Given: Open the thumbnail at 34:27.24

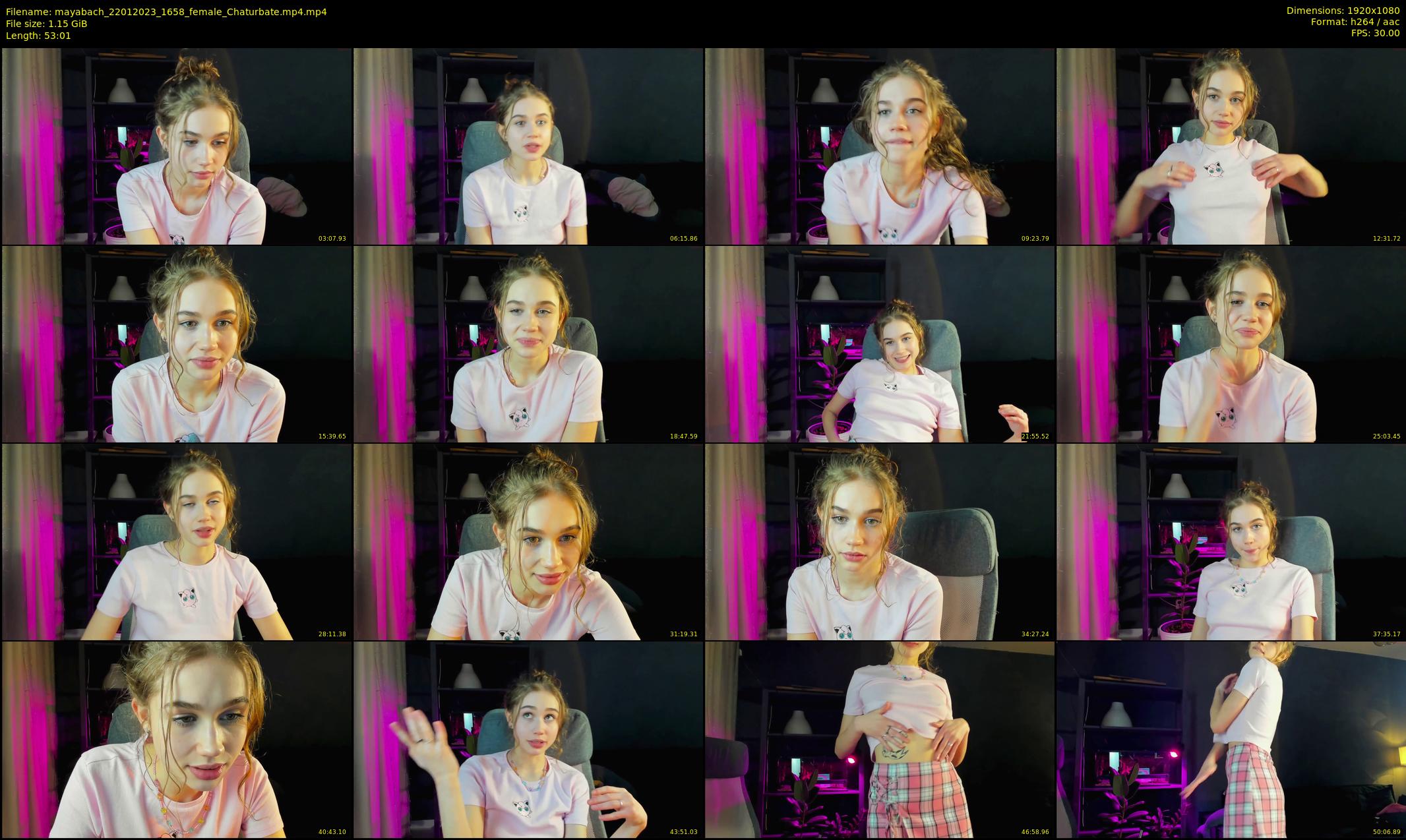Looking at the screenshot, I should pos(880,542).
